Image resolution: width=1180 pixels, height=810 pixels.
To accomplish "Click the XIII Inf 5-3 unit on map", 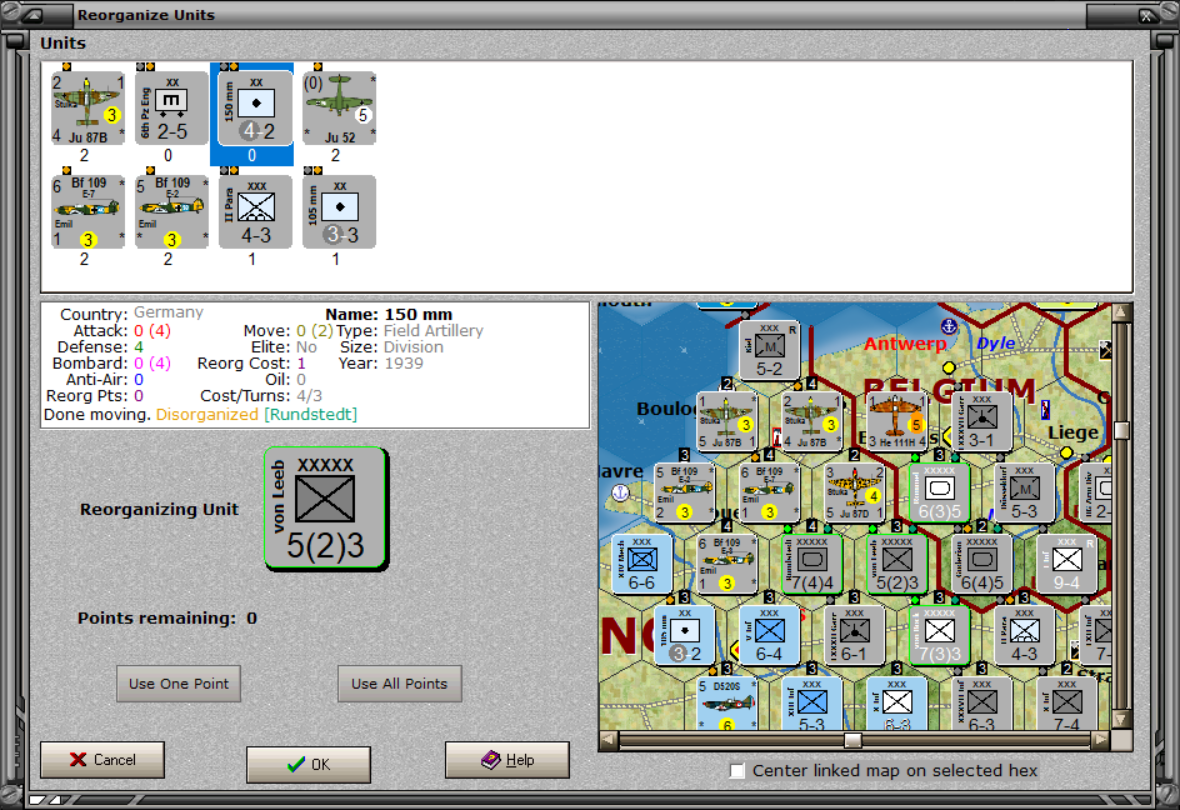I will [812, 703].
